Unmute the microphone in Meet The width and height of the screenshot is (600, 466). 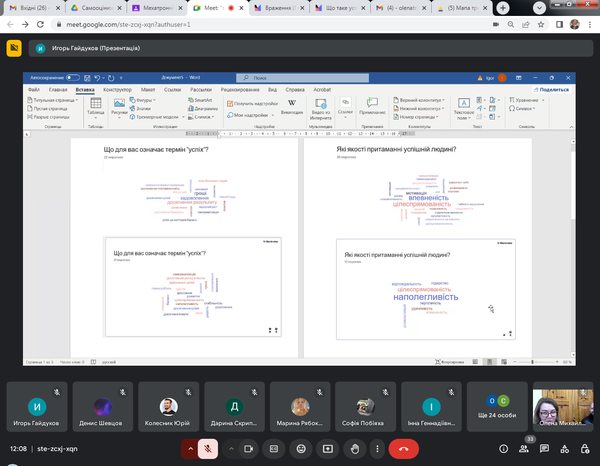pos(208,450)
